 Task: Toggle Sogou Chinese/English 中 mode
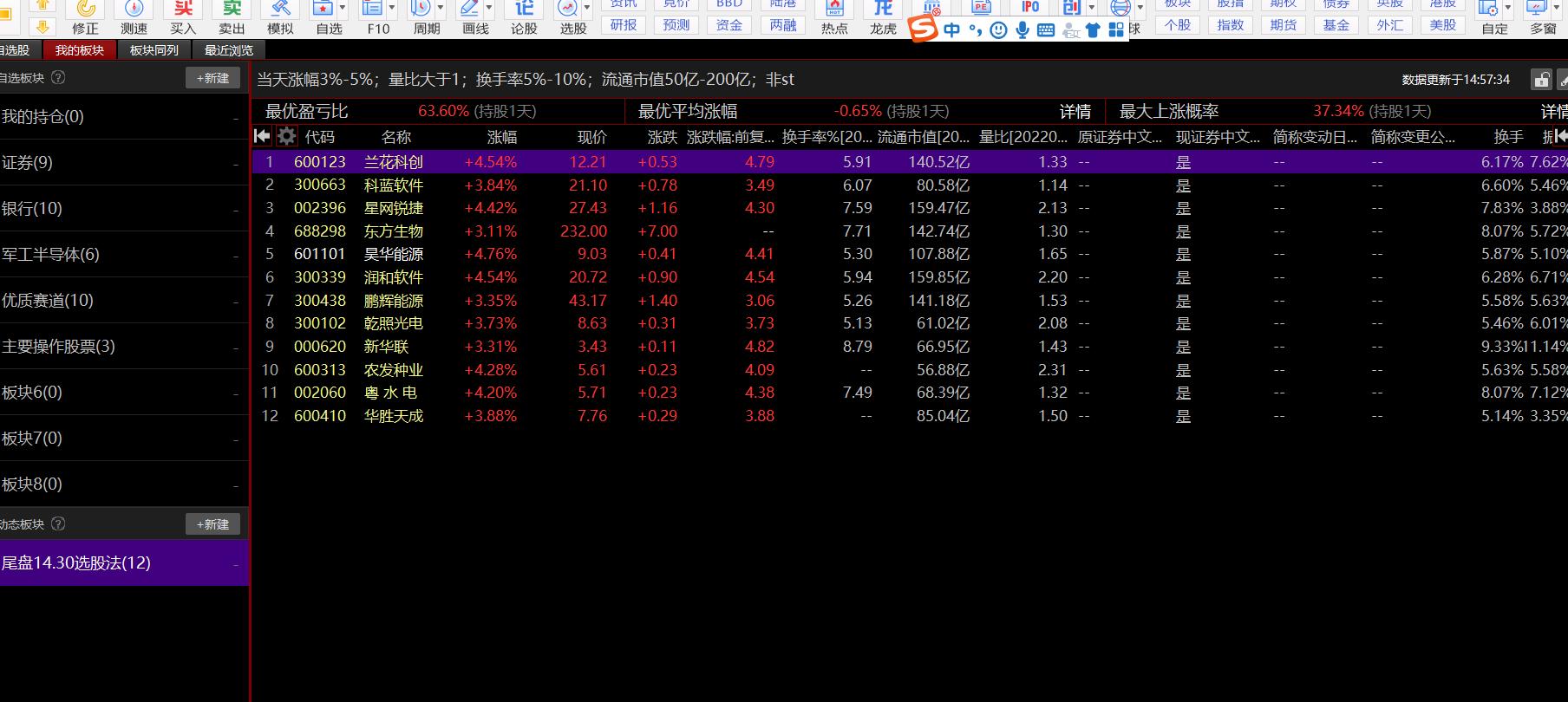[x=952, y=30]
